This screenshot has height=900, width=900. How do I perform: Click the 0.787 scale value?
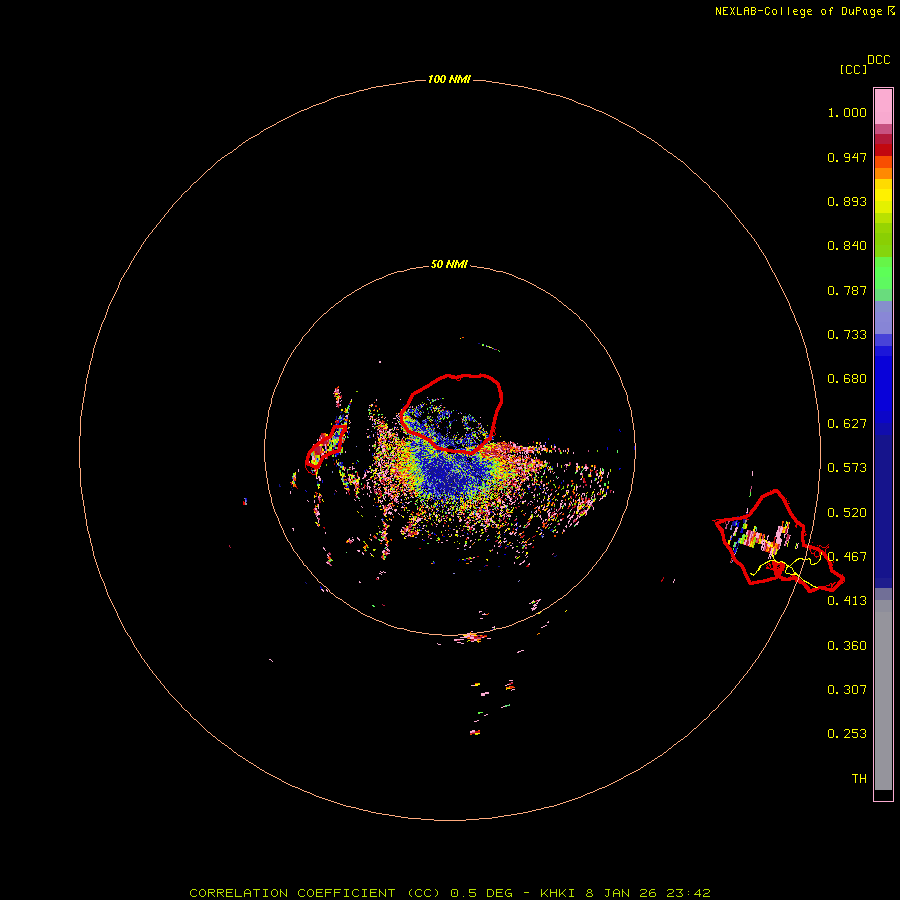click(x=847, y=290)
